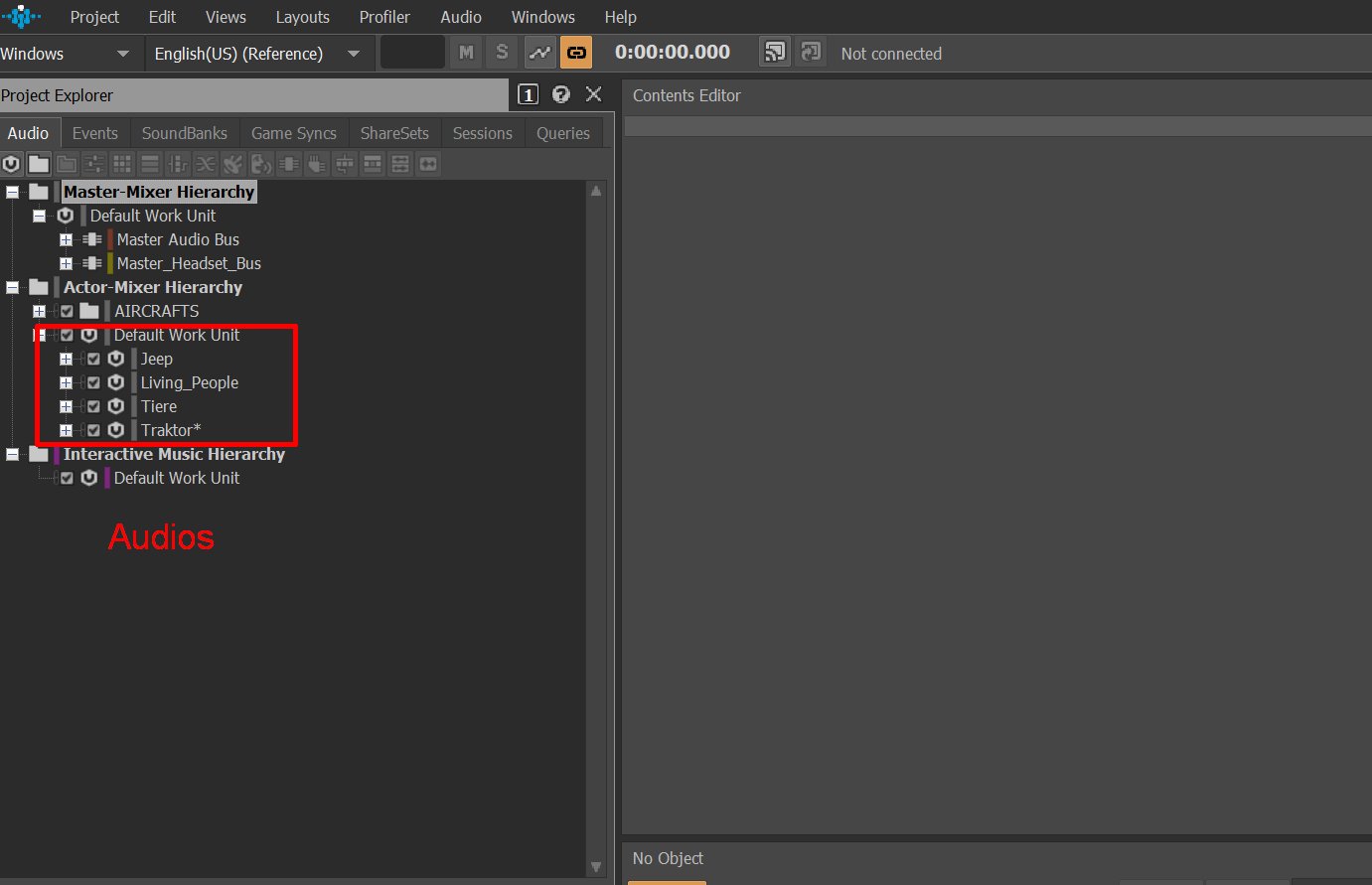Click the Music Playlist Container toolbar icon
Image resolution: width=1372 pixels, height=885 pixels.
coord(373,164)
